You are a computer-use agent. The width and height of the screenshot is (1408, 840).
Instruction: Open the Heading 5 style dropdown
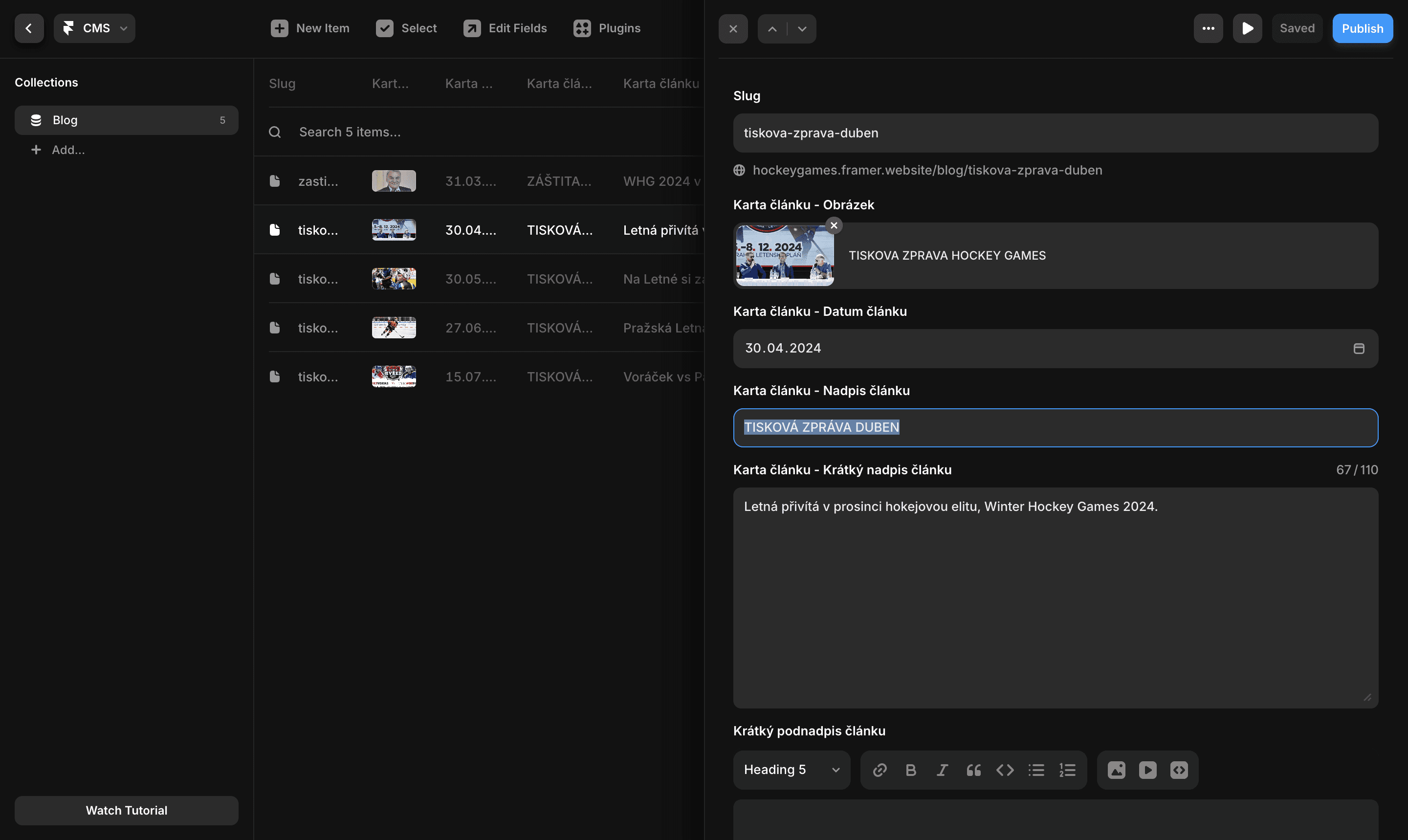click(x=791, y=770)
